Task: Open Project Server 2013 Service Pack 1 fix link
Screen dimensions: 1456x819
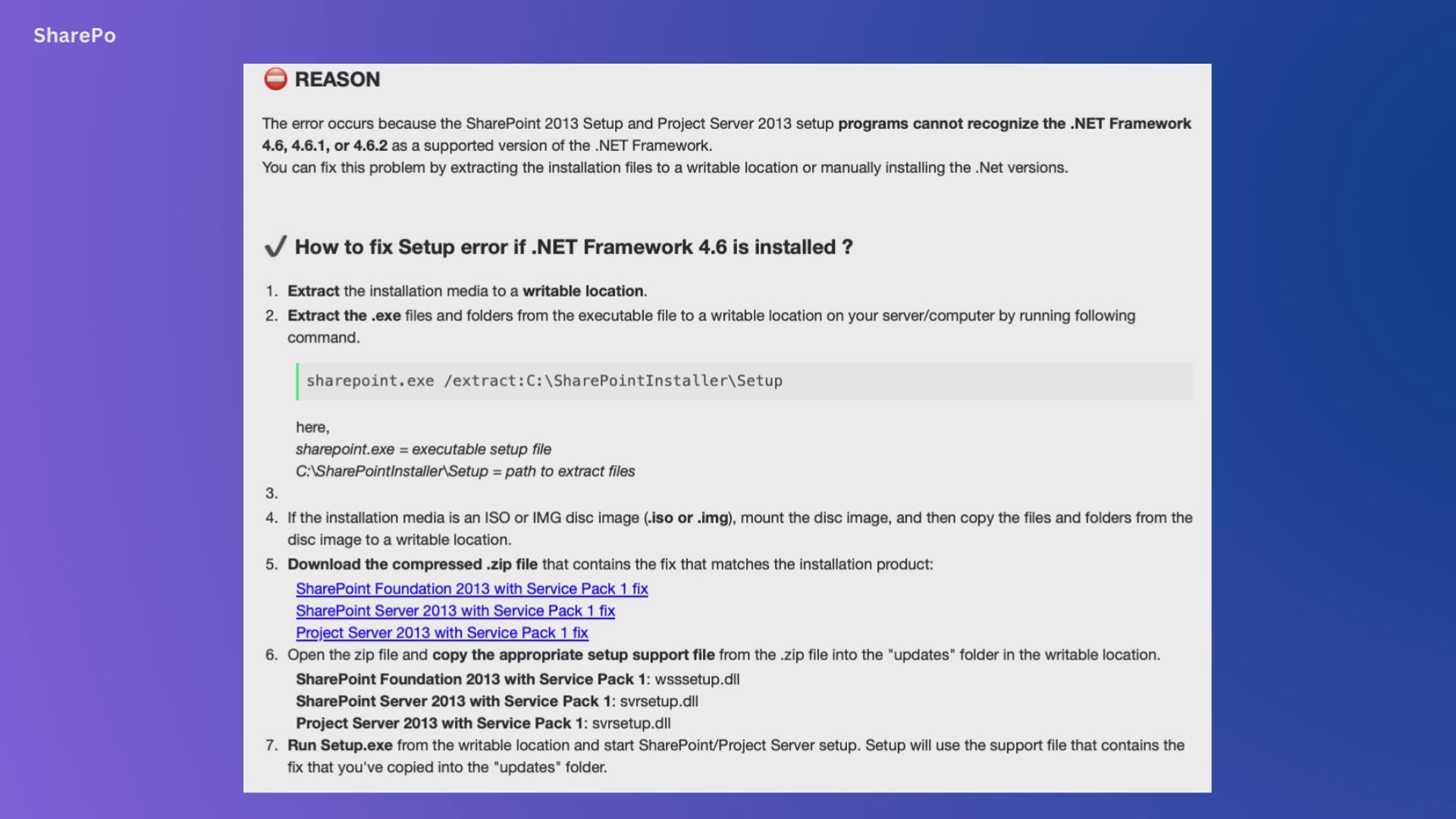Action: [441, 632]
